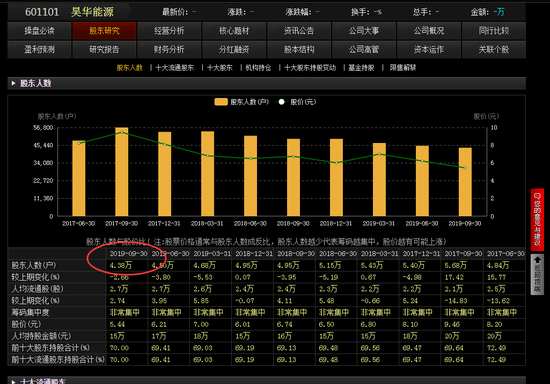Switch to the 公司高管 tab
550x384 pixels.
pos(364,49)
